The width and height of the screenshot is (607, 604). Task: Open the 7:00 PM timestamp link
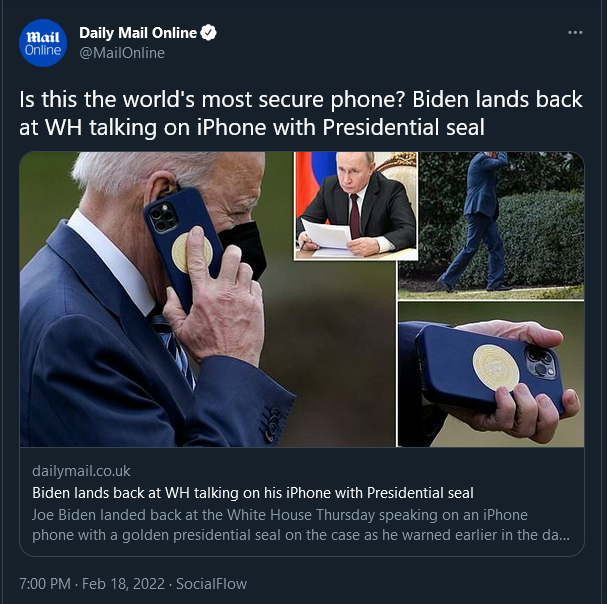(45, 584)
